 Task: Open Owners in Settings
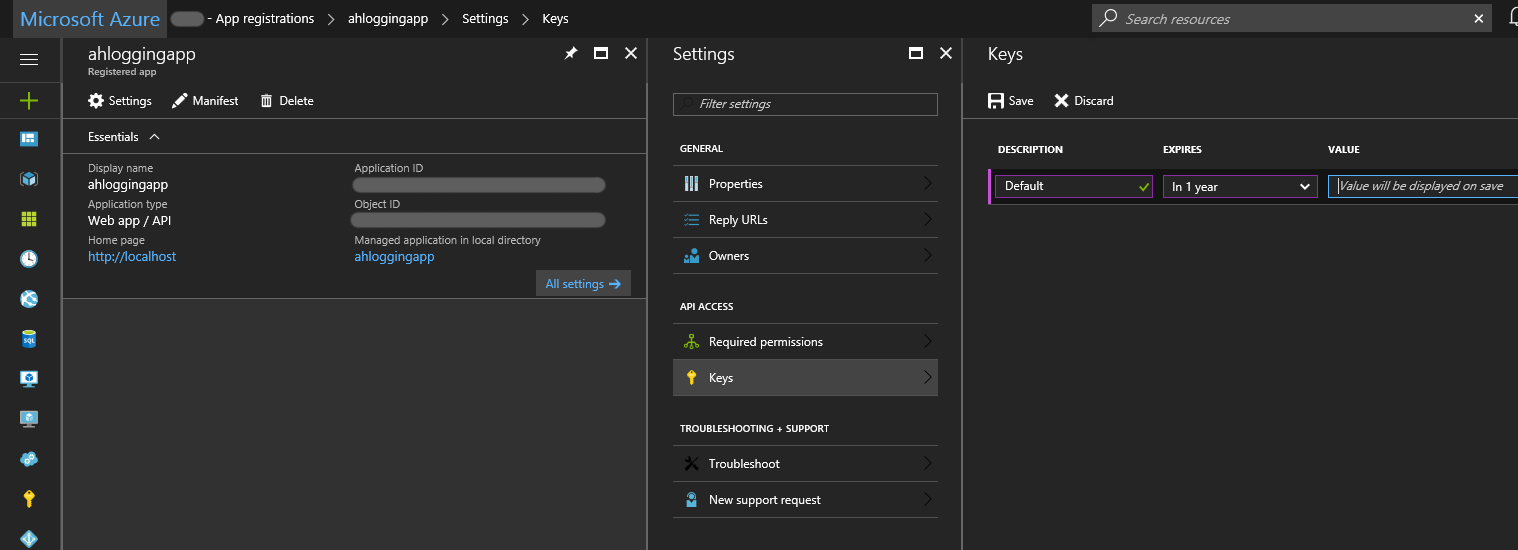[805, 255]
